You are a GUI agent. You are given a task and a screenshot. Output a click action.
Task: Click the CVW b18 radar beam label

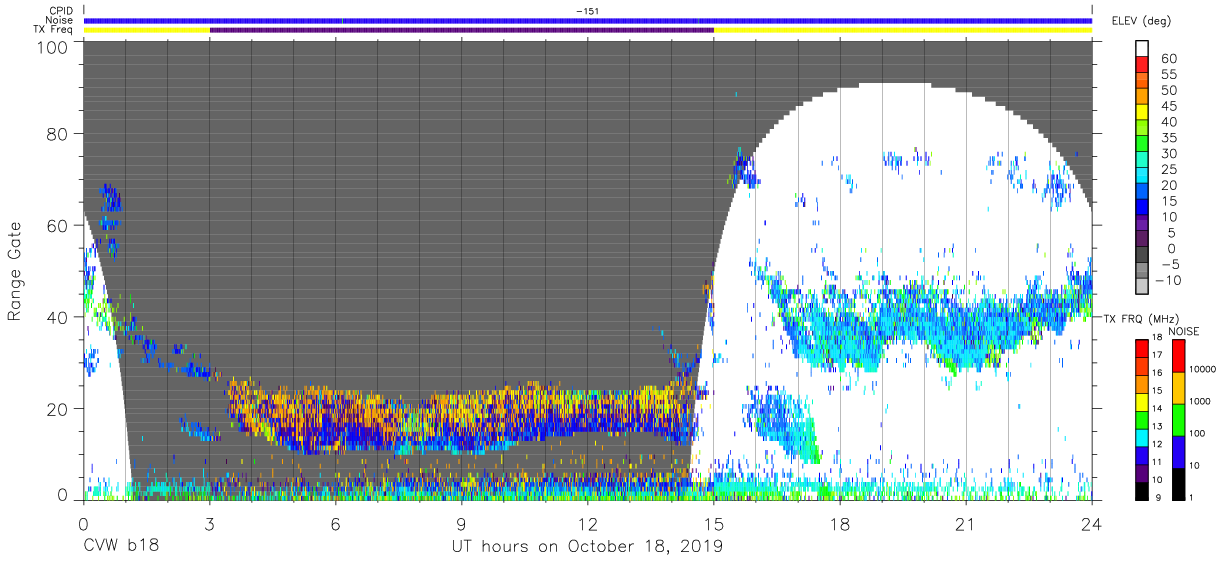[121, 546]
